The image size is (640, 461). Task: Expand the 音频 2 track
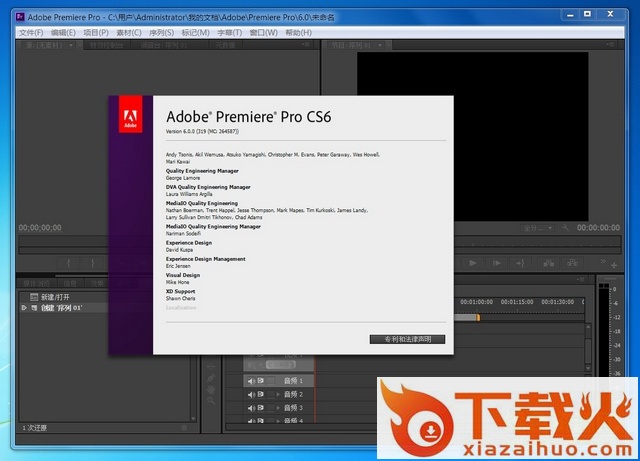278,394
